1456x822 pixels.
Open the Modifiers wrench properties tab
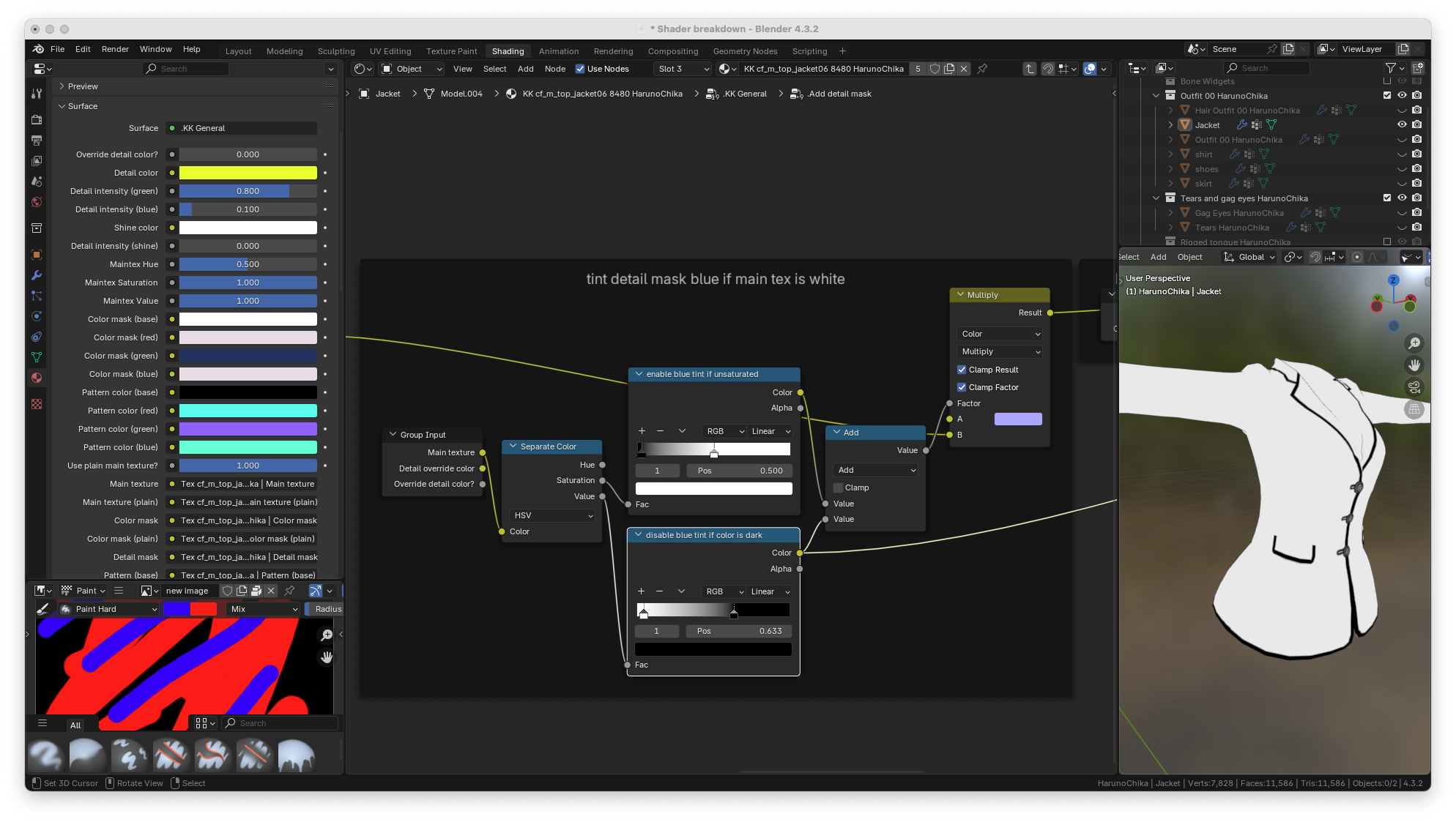pos(37,275)
